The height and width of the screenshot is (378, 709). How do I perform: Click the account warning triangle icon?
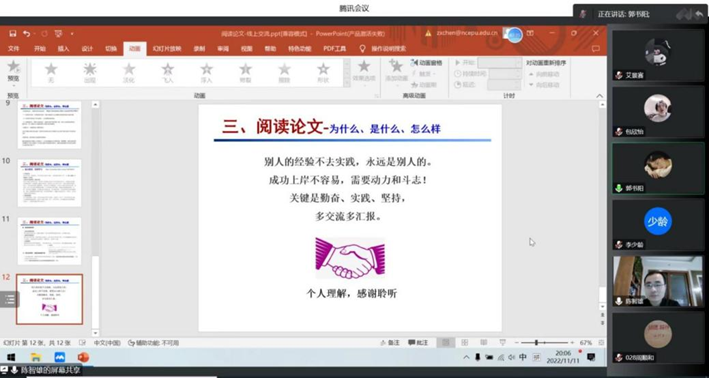(428, 33)
